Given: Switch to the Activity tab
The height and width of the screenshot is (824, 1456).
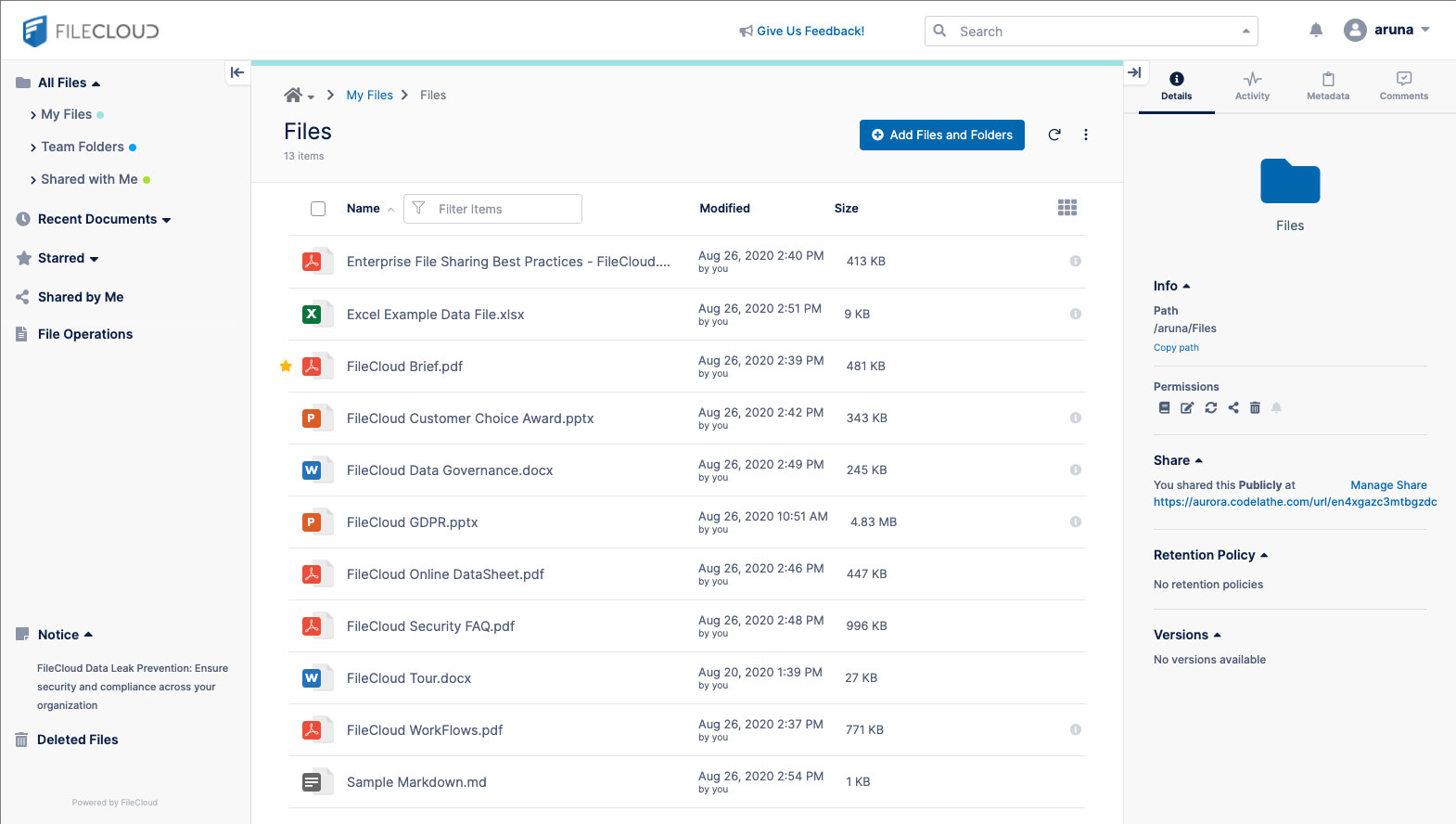Looking at the screenshot, I should (x=1252, y=86).
